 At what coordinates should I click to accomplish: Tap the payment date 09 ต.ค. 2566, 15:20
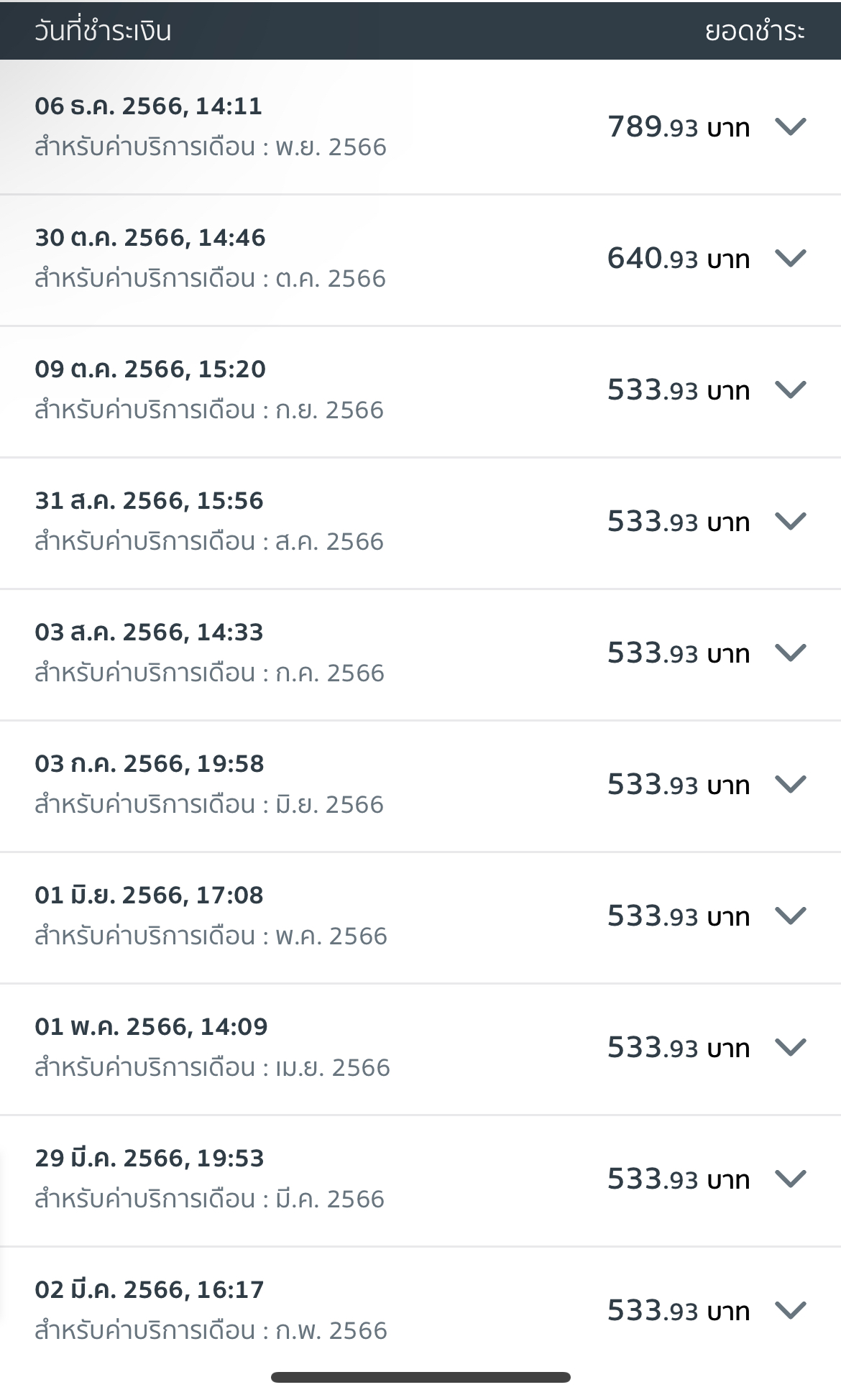[x=150, y=369]
